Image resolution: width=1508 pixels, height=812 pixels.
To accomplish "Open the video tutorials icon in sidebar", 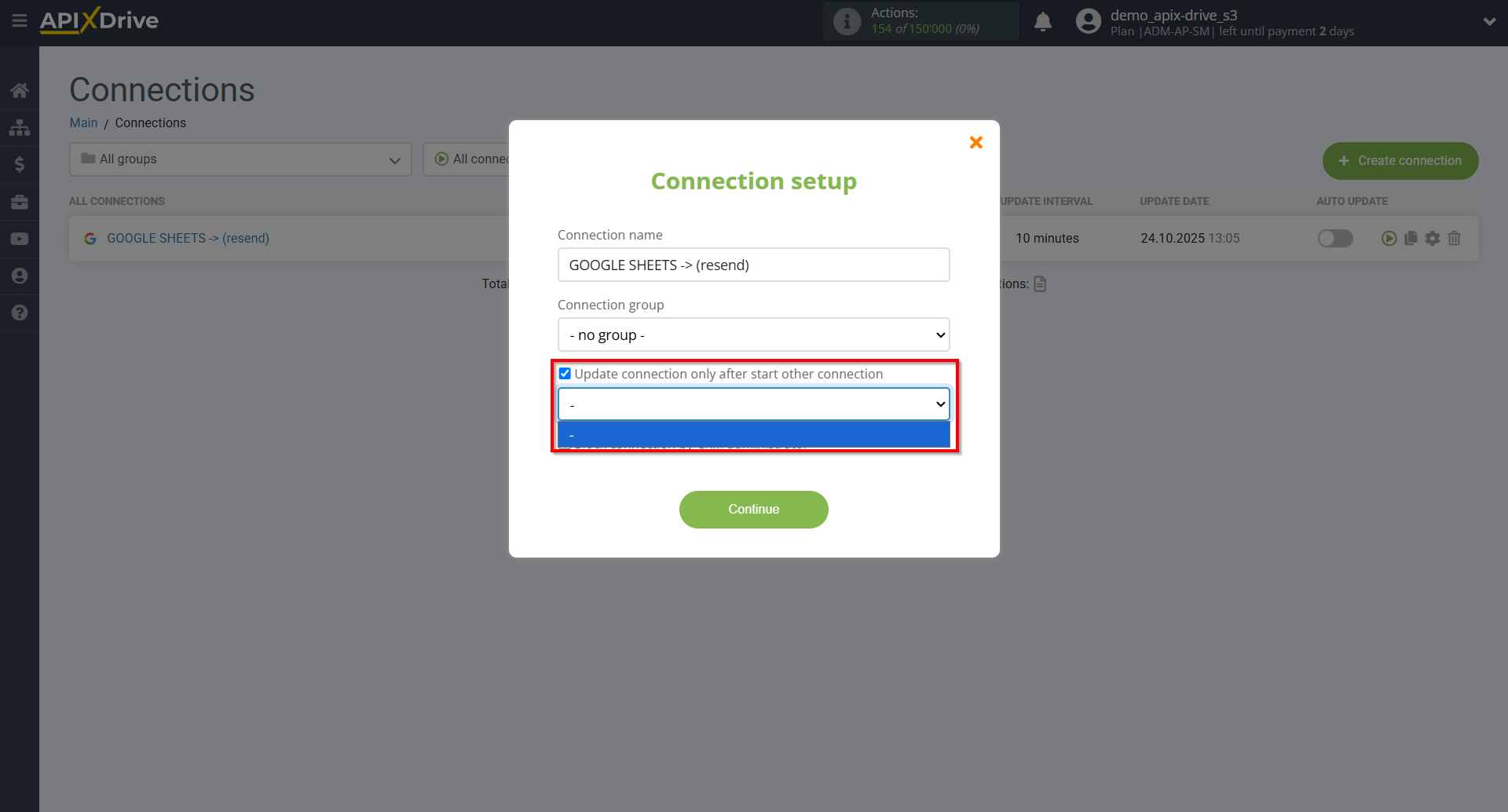I will point(19,239).
